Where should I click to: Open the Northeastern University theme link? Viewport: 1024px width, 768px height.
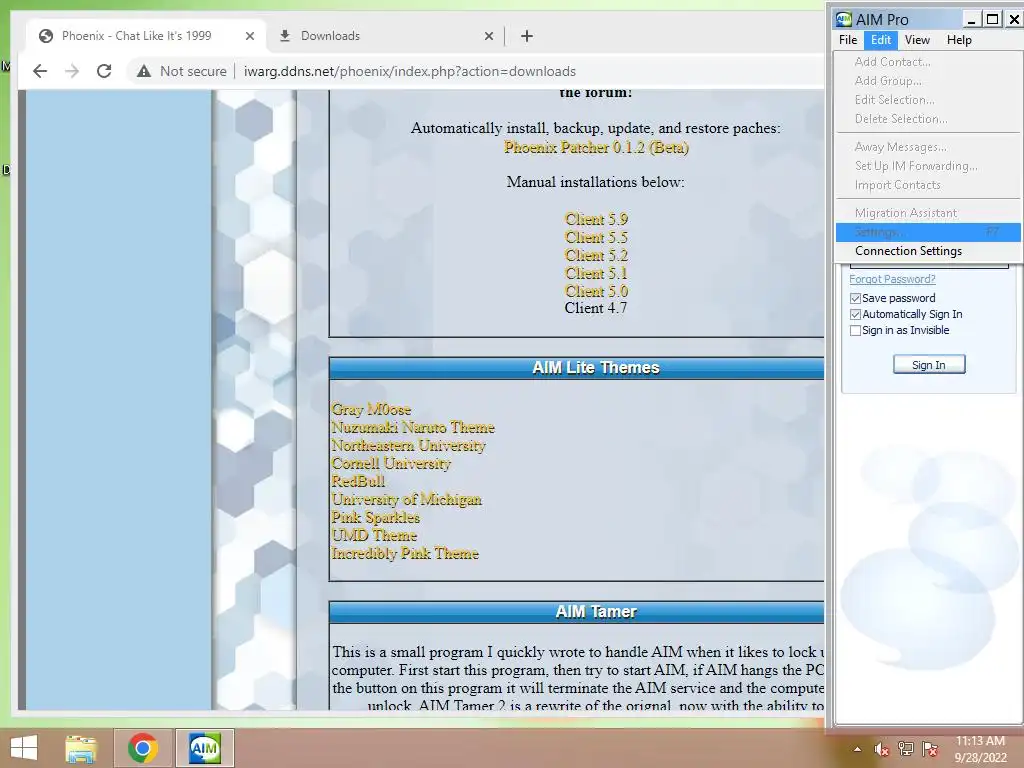pyautogui.click(x=408, y=445)
